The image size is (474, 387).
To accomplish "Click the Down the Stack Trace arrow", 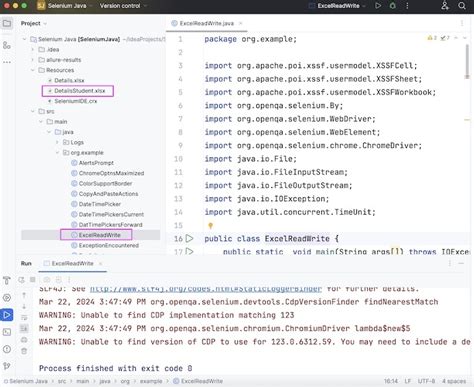I will click(x=24, y=306).
